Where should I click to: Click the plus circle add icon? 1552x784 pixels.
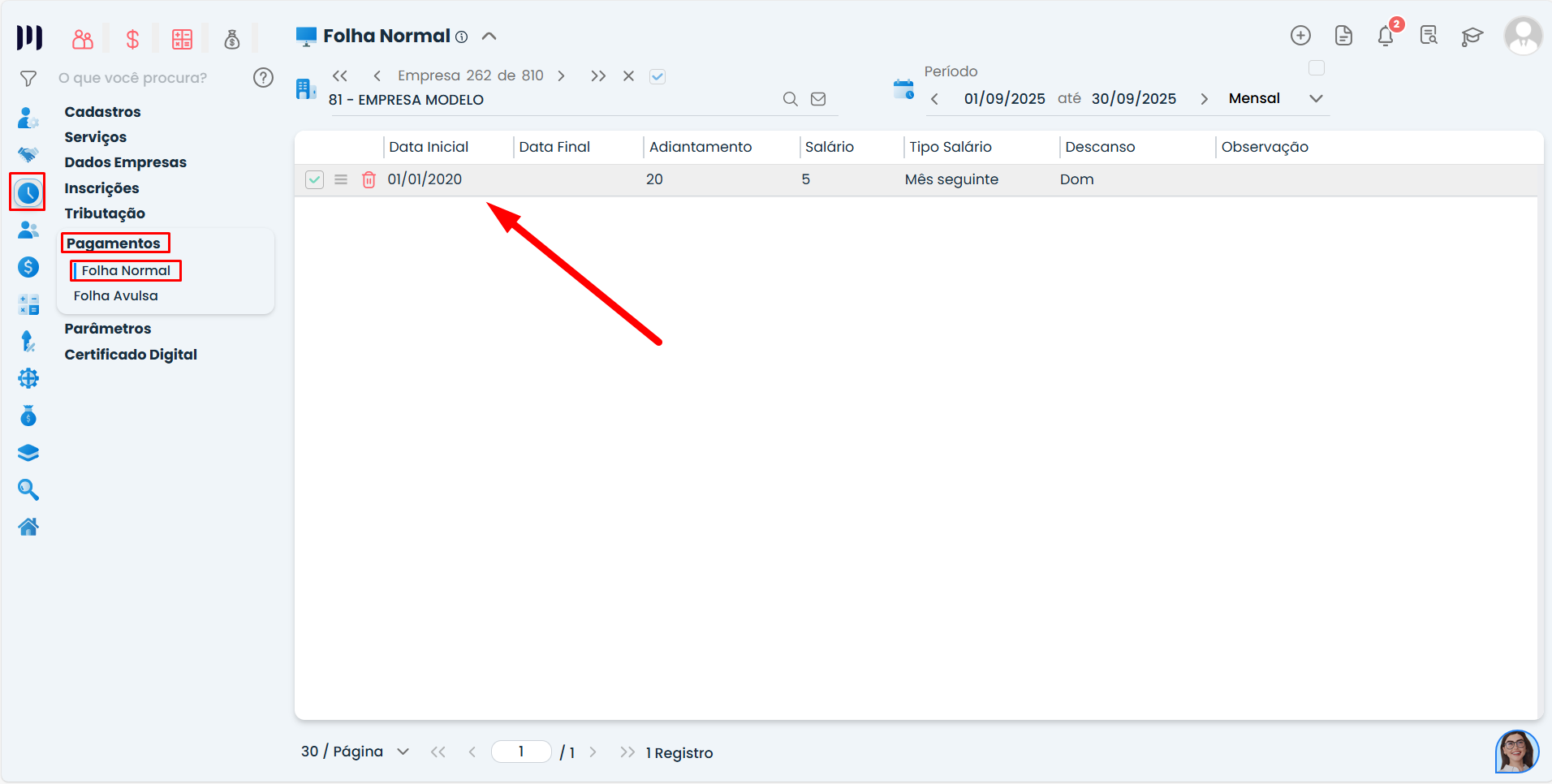point(1300,36)
